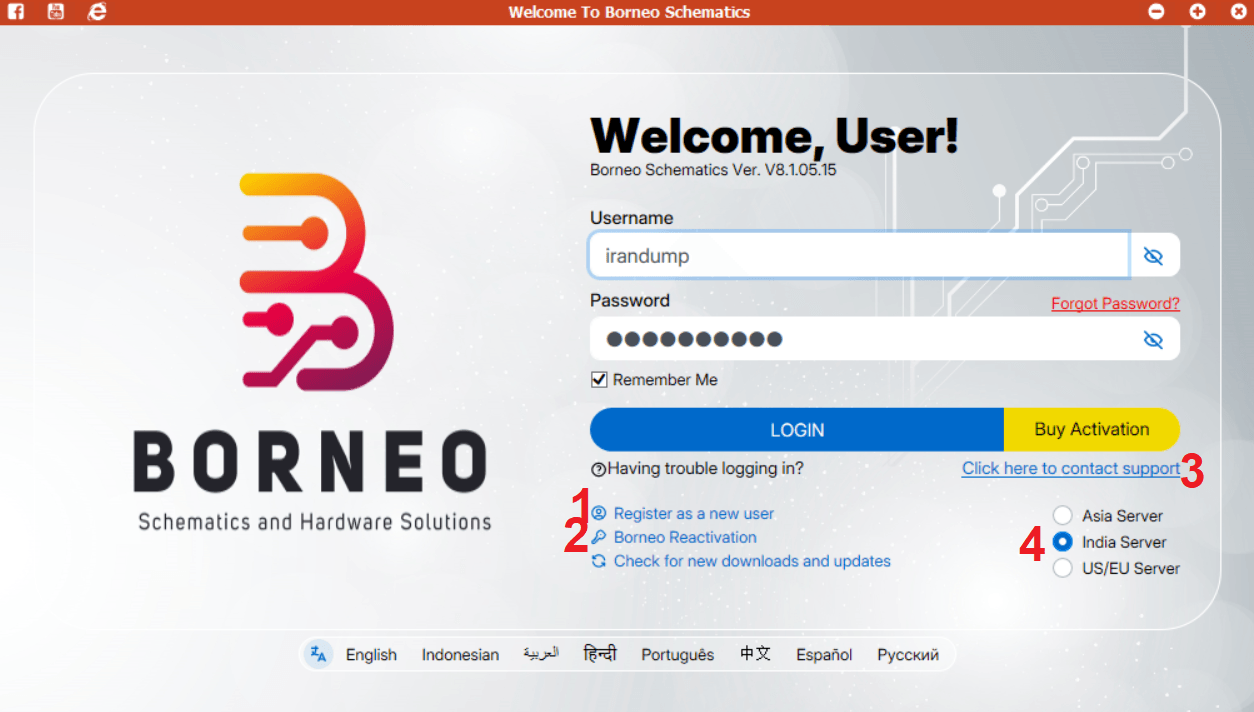1254x712 pixels.
Task: Choose the US/EU Server option
Action: (1062, 568)
